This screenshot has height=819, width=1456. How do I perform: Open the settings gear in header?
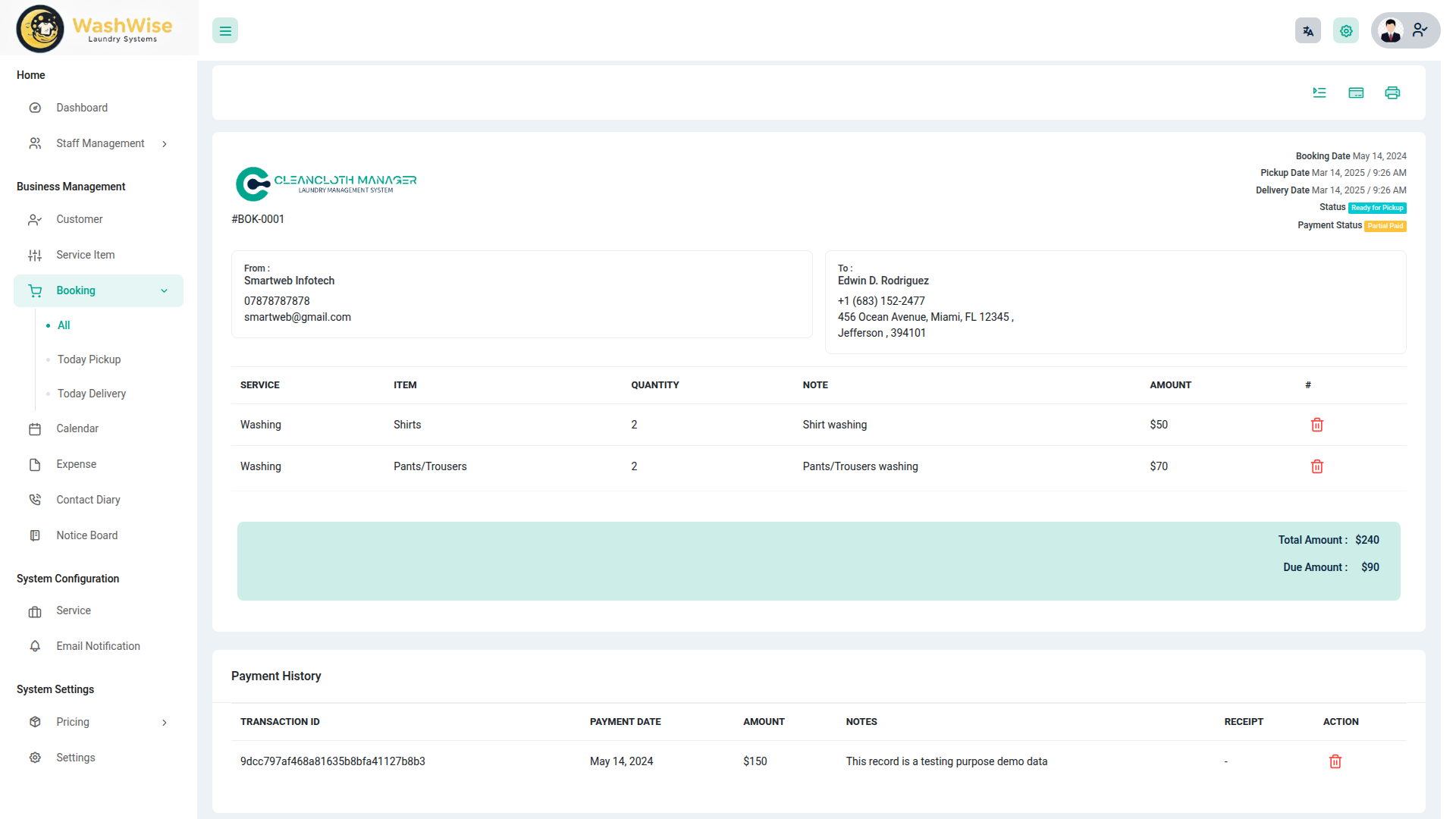click(1345, 31)
